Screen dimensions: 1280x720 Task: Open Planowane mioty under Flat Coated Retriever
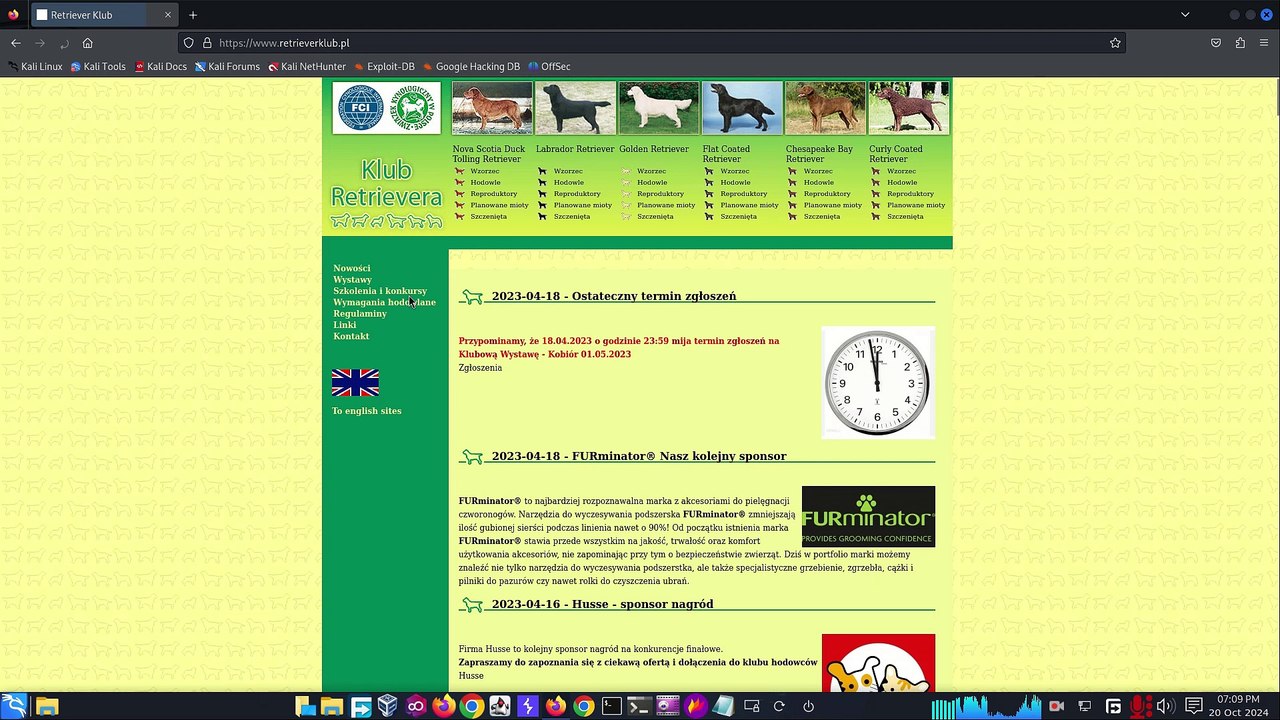pos(750,205)
